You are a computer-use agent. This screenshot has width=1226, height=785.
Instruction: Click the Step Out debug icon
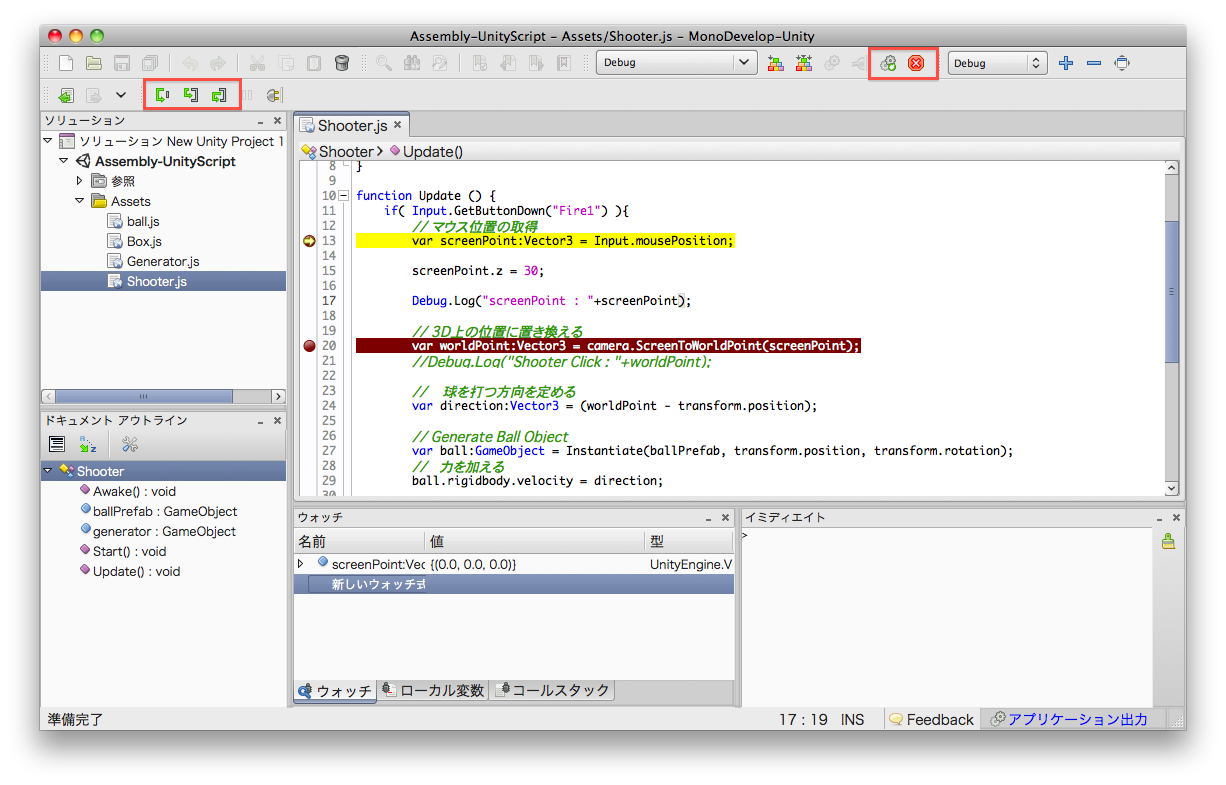pyautogui.click(x=218, y=95)
